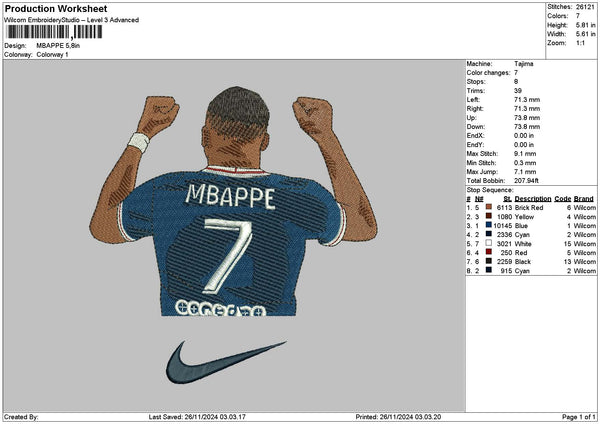Click the Min Stitch value '0.3 mm'
Image resolution: width=600 pixels, height=424 pixels.
coord(525,163)
